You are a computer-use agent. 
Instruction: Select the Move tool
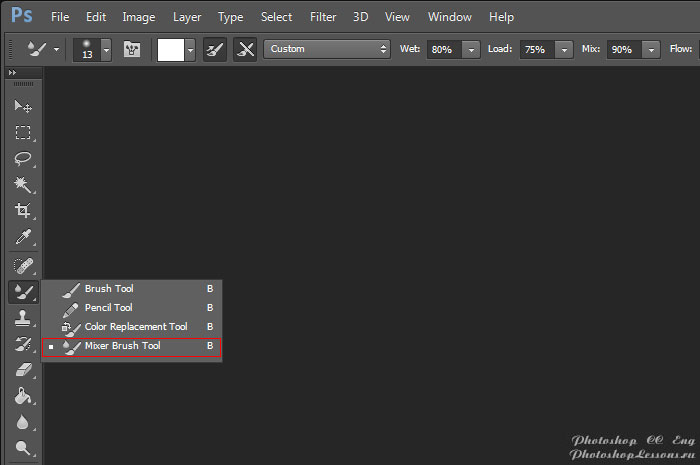coord(23,106)
